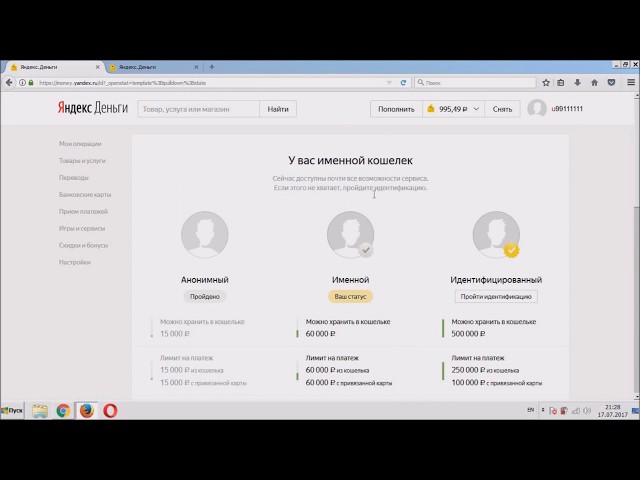Click the Firefox back arrow button
Viewport: 640px width, 480px height.
click(x=9, y=83)
